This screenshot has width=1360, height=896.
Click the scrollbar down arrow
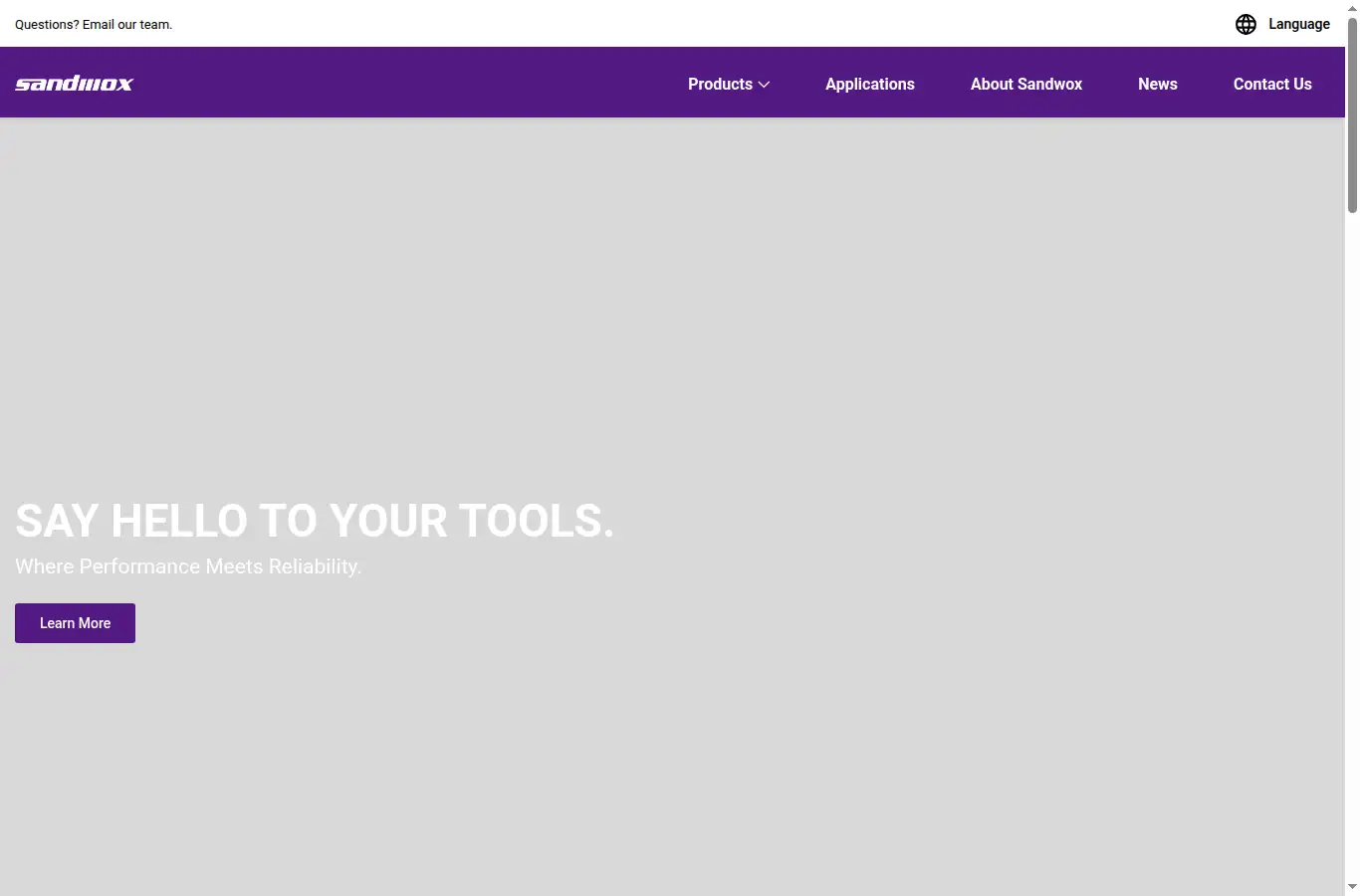pyautogui.click(x=1352, y=887)
